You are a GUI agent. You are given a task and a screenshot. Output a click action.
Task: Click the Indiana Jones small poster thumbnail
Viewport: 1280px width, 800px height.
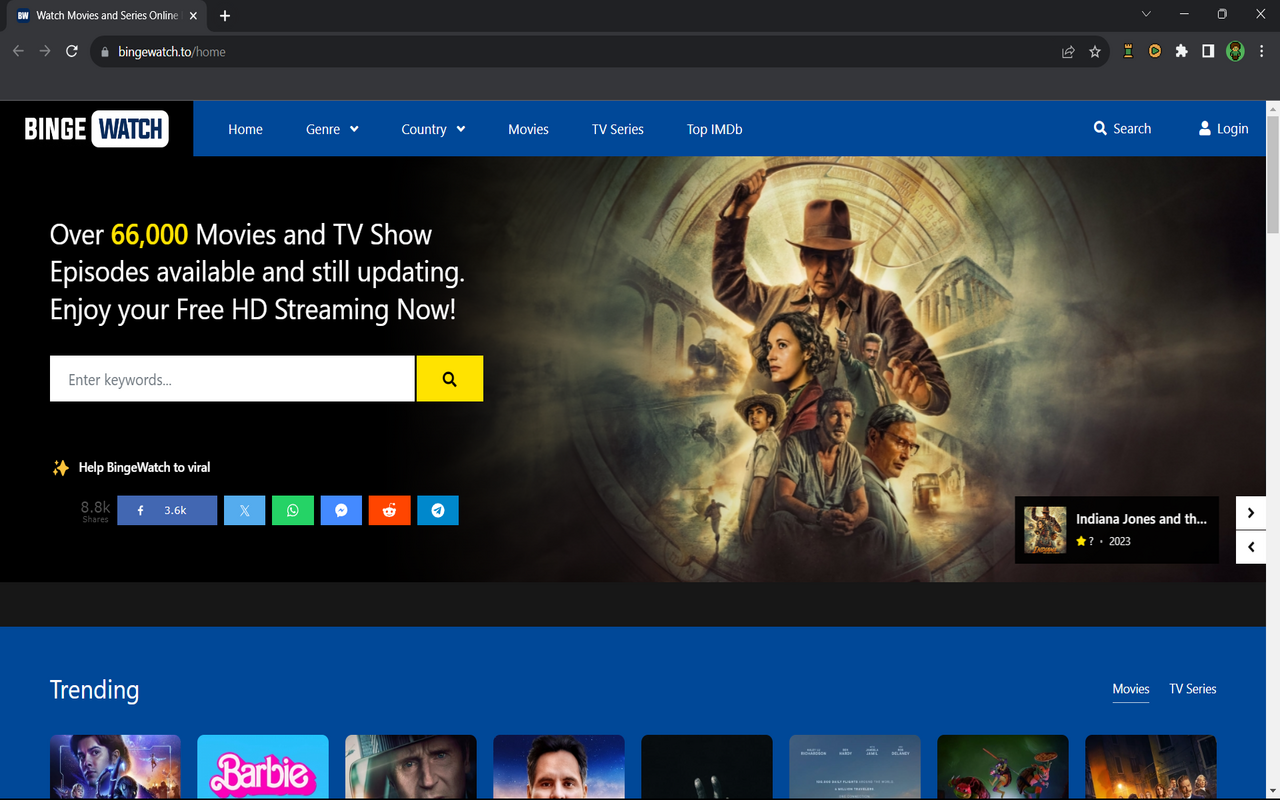tap(1045, 530)
